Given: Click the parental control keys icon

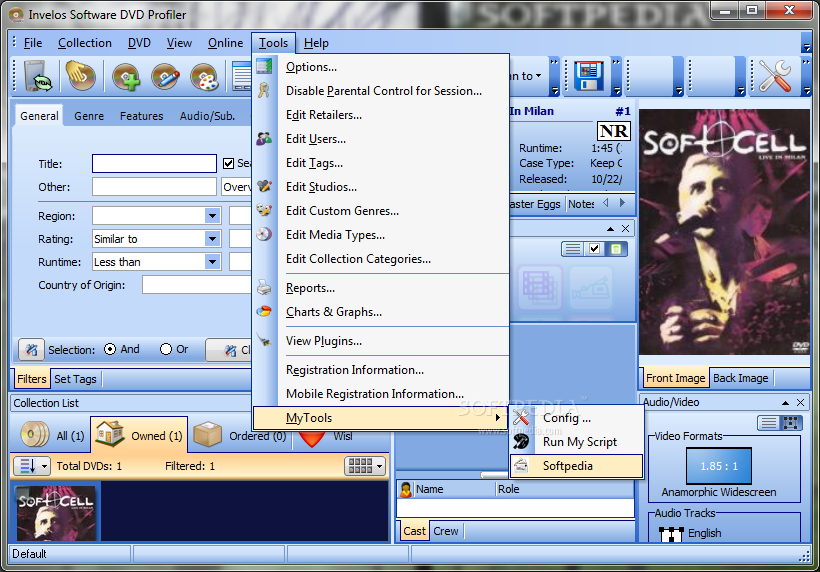Looking at the screenshot, I should [264, 90].
